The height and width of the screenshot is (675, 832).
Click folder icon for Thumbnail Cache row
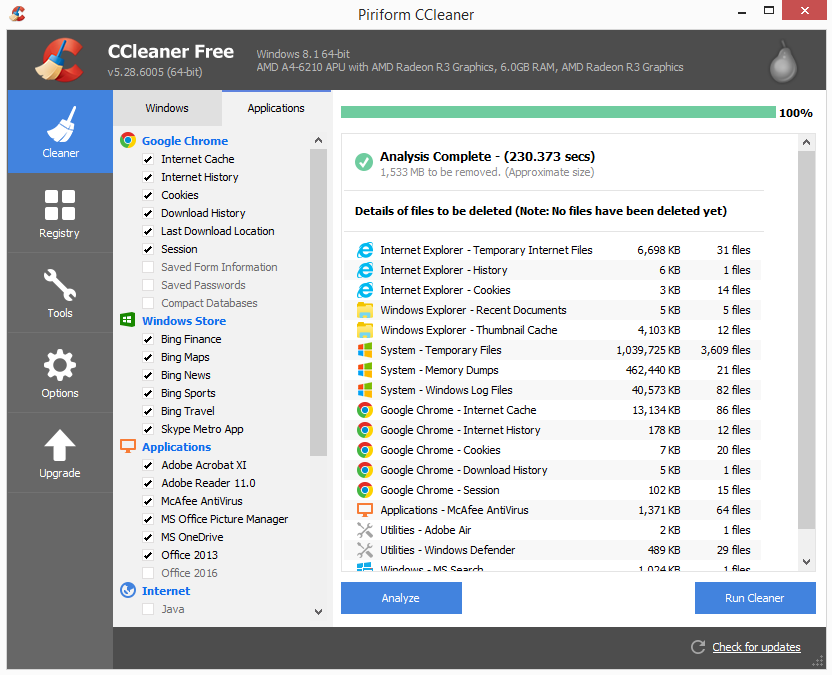pyautogui.click(x=365, y=330)
